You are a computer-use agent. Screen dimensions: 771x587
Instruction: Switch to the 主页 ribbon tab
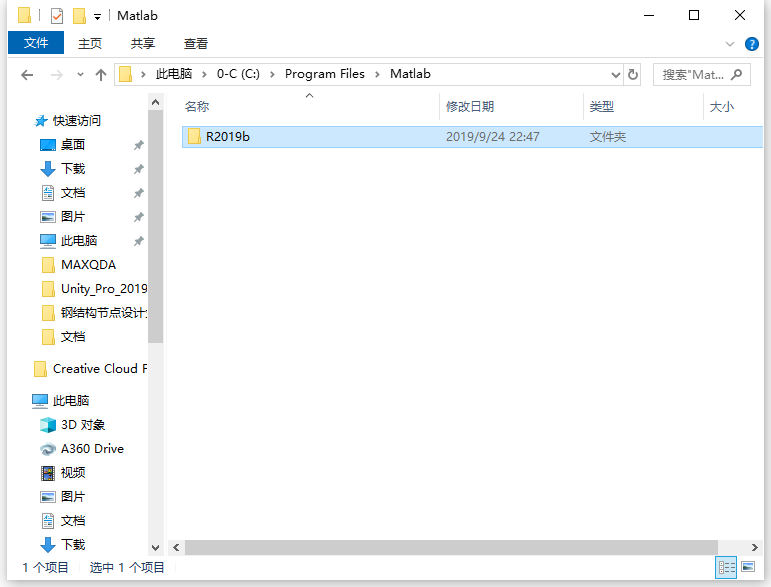(89, 43)
